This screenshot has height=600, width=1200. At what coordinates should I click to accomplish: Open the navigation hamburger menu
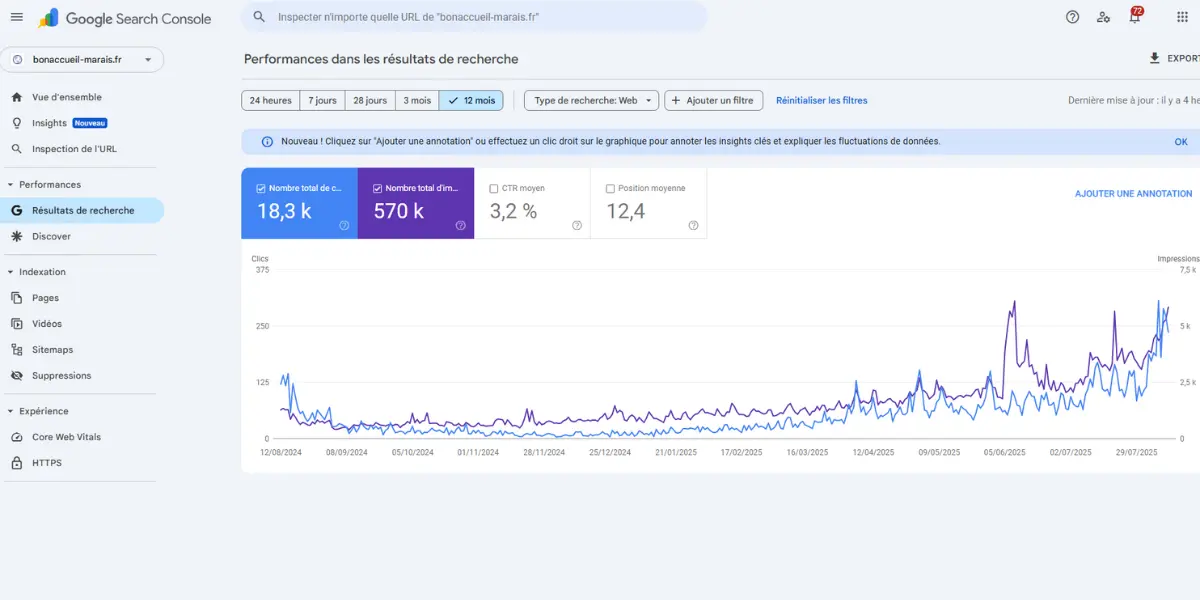click(17, 17)
